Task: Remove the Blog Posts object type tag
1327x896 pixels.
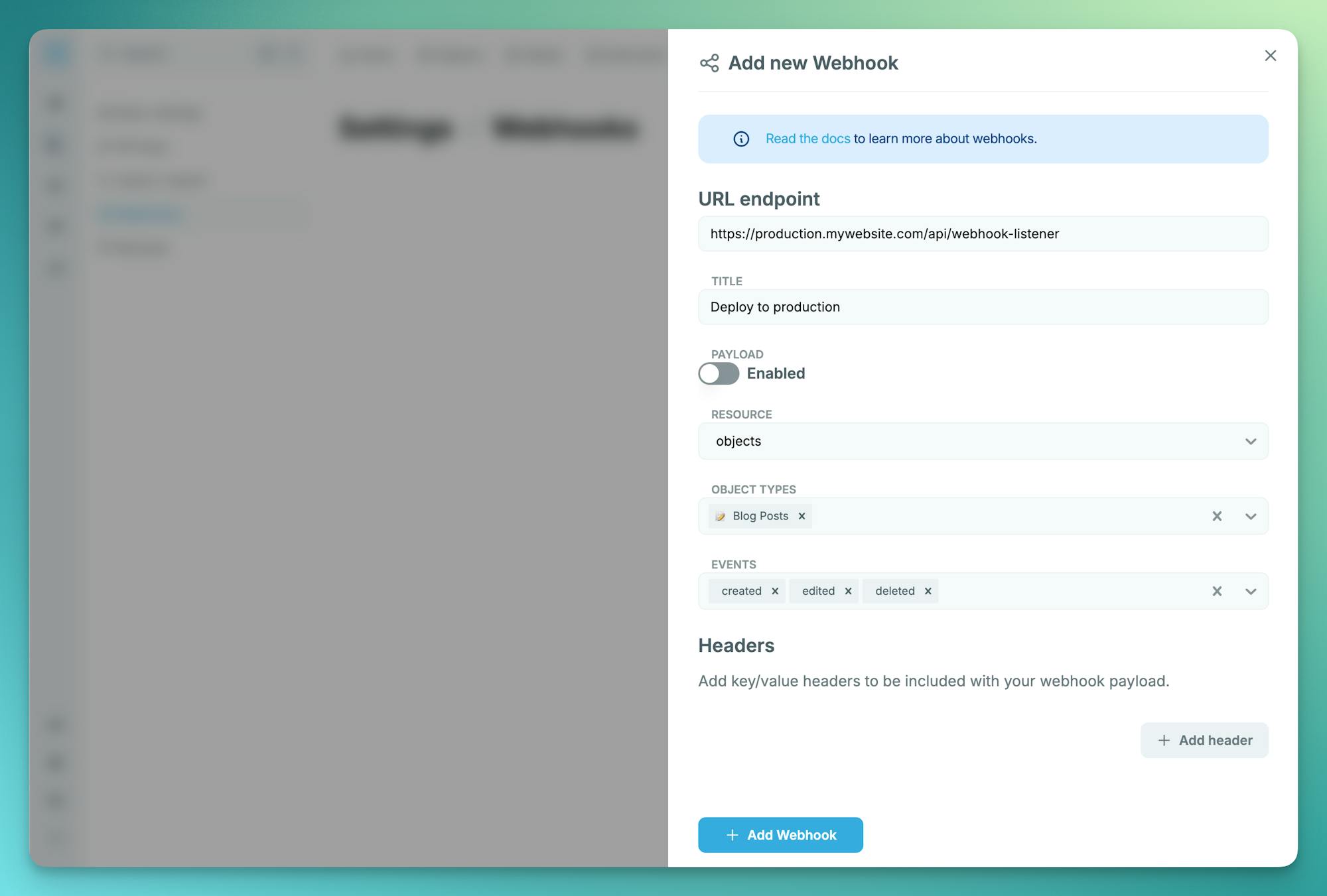Action: (x=802, y=516)
